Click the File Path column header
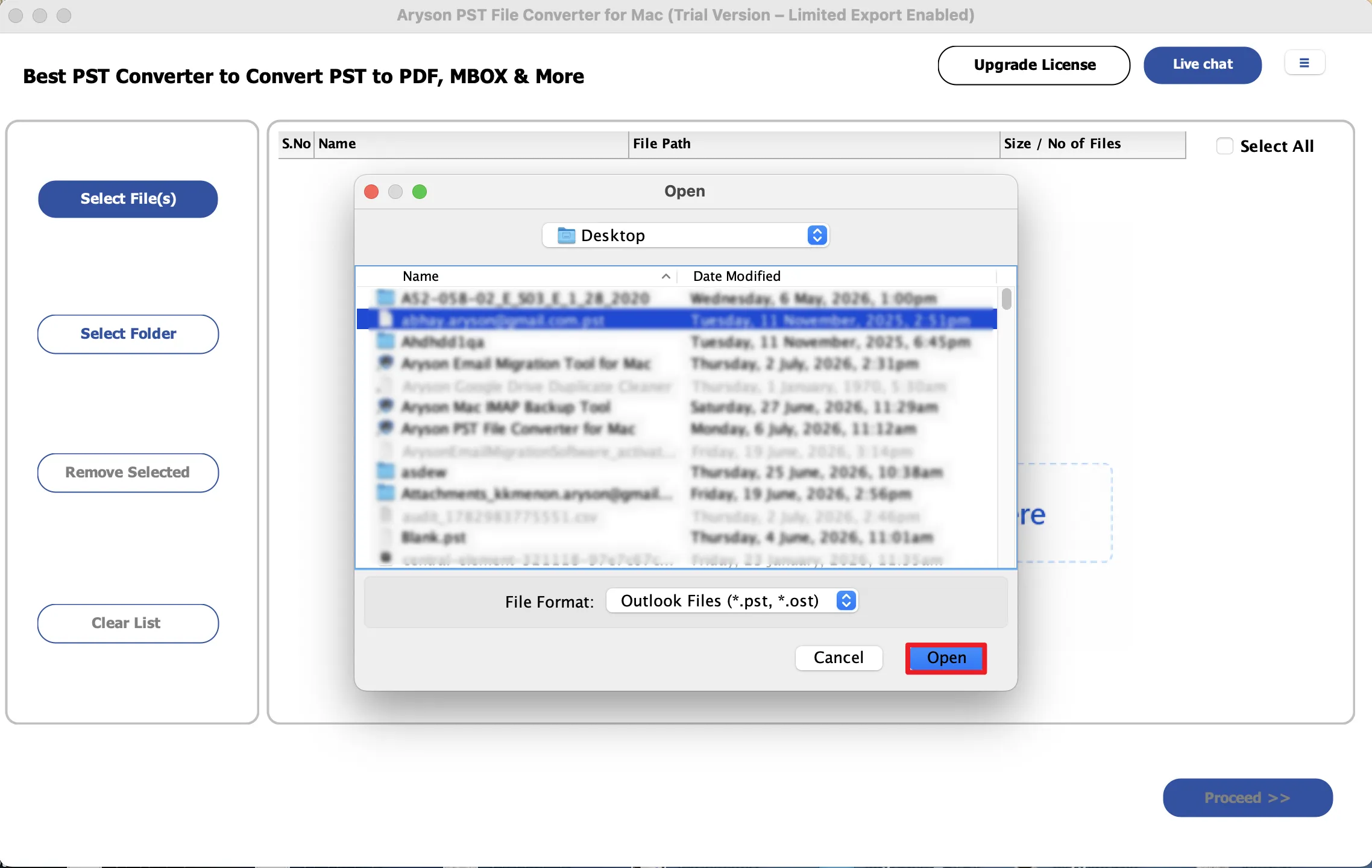 [x=814, y=144]
